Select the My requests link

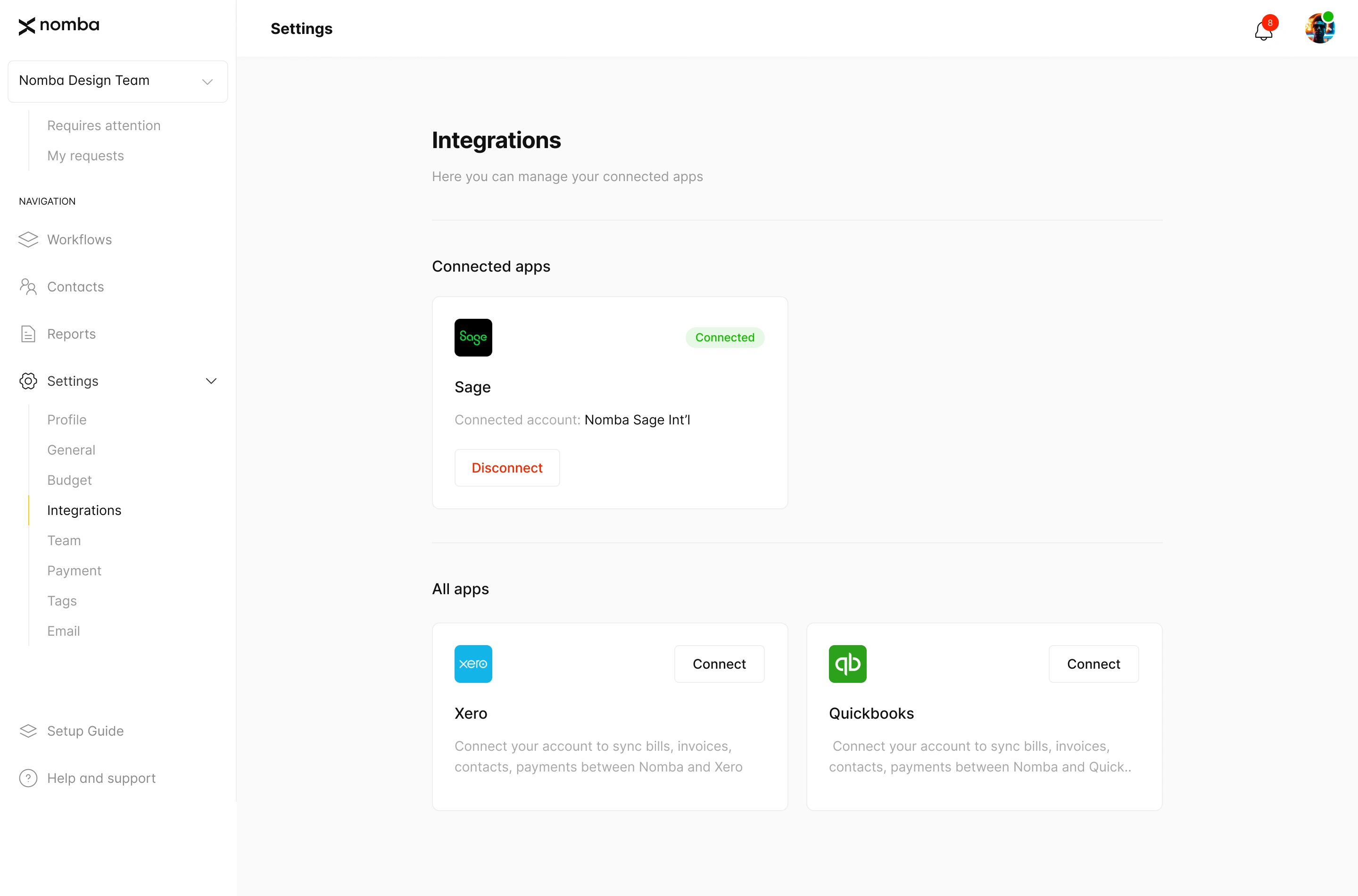(x=85, y=156)
